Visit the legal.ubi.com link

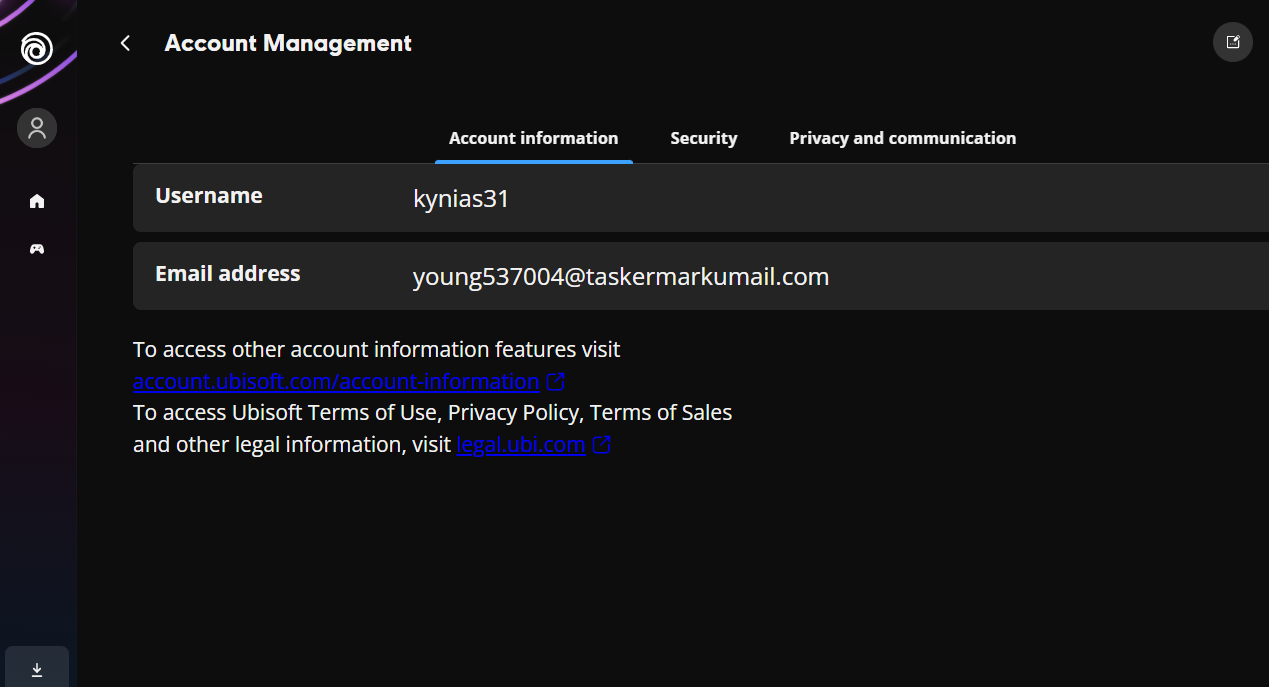[520, 445]
